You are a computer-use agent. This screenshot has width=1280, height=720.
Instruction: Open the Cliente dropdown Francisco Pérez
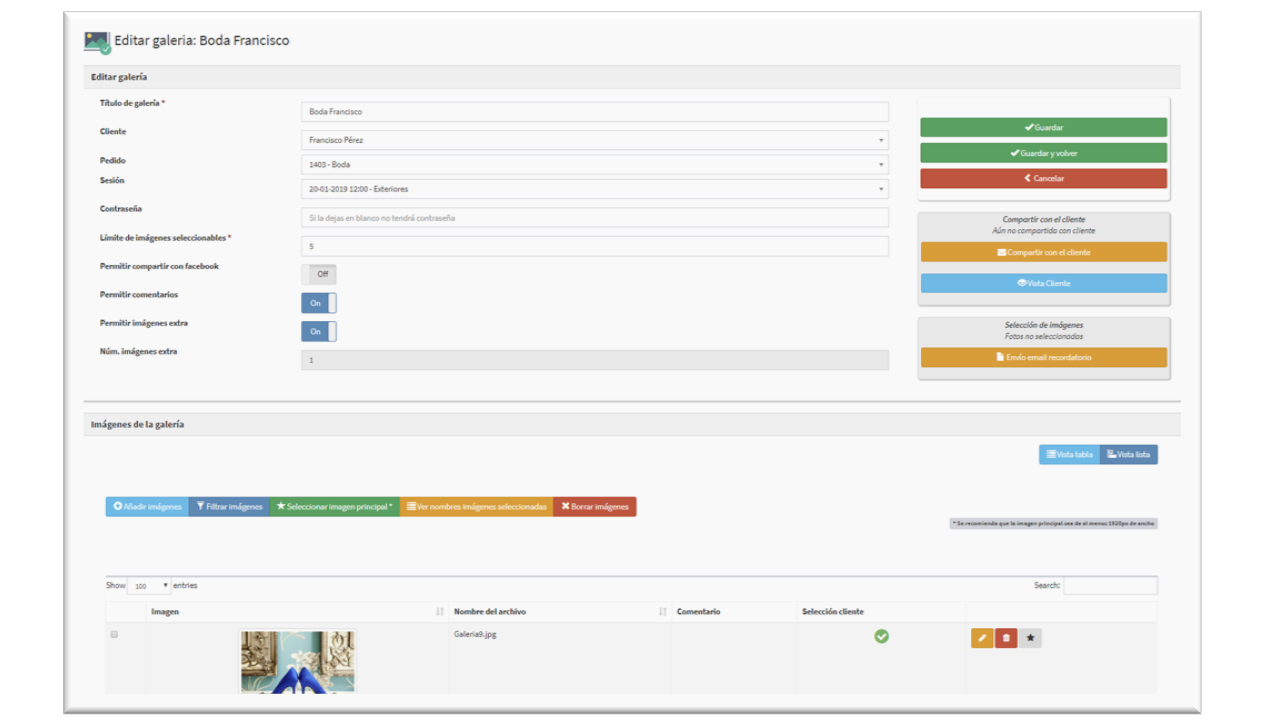[x=594, y=140]
